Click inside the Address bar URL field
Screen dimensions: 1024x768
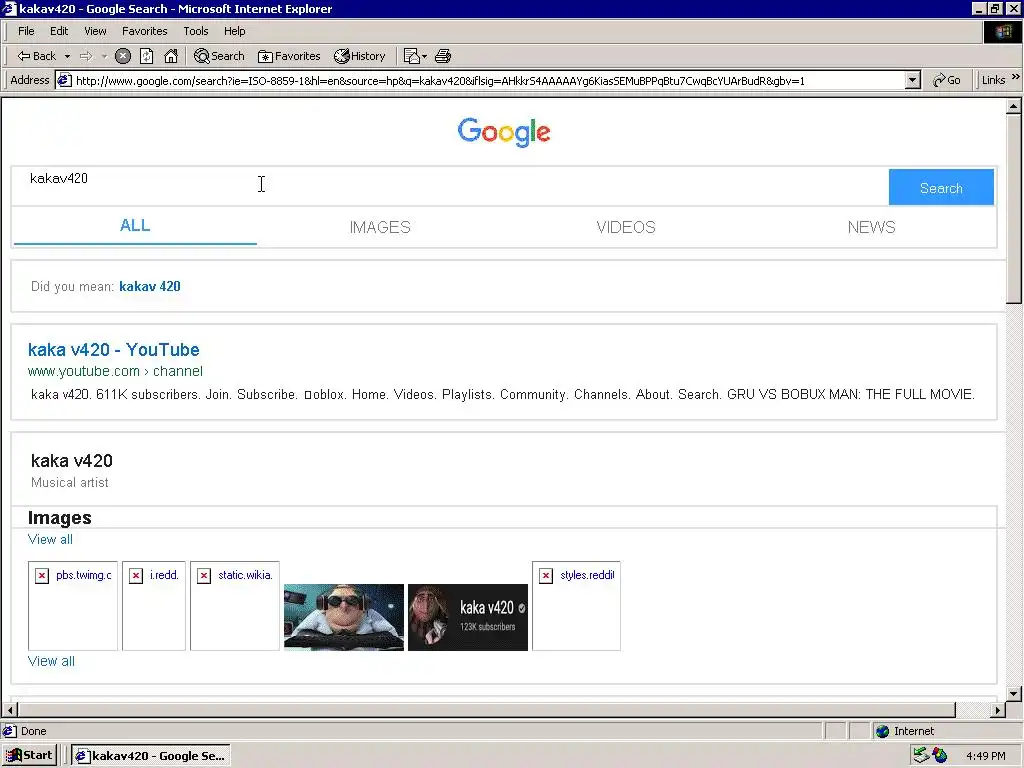[x=490, y=80]
